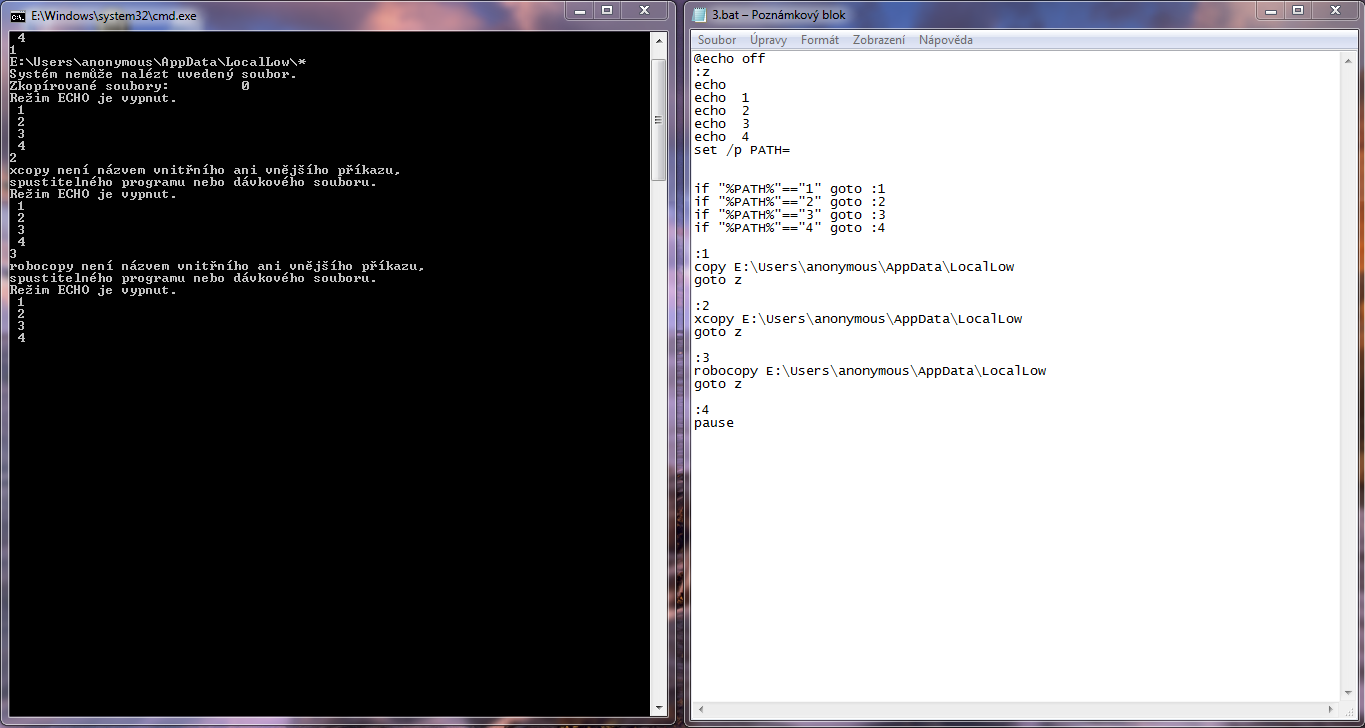
Task: Click the "3.bat – Poznámkový blok" title text
Action: 779,15
